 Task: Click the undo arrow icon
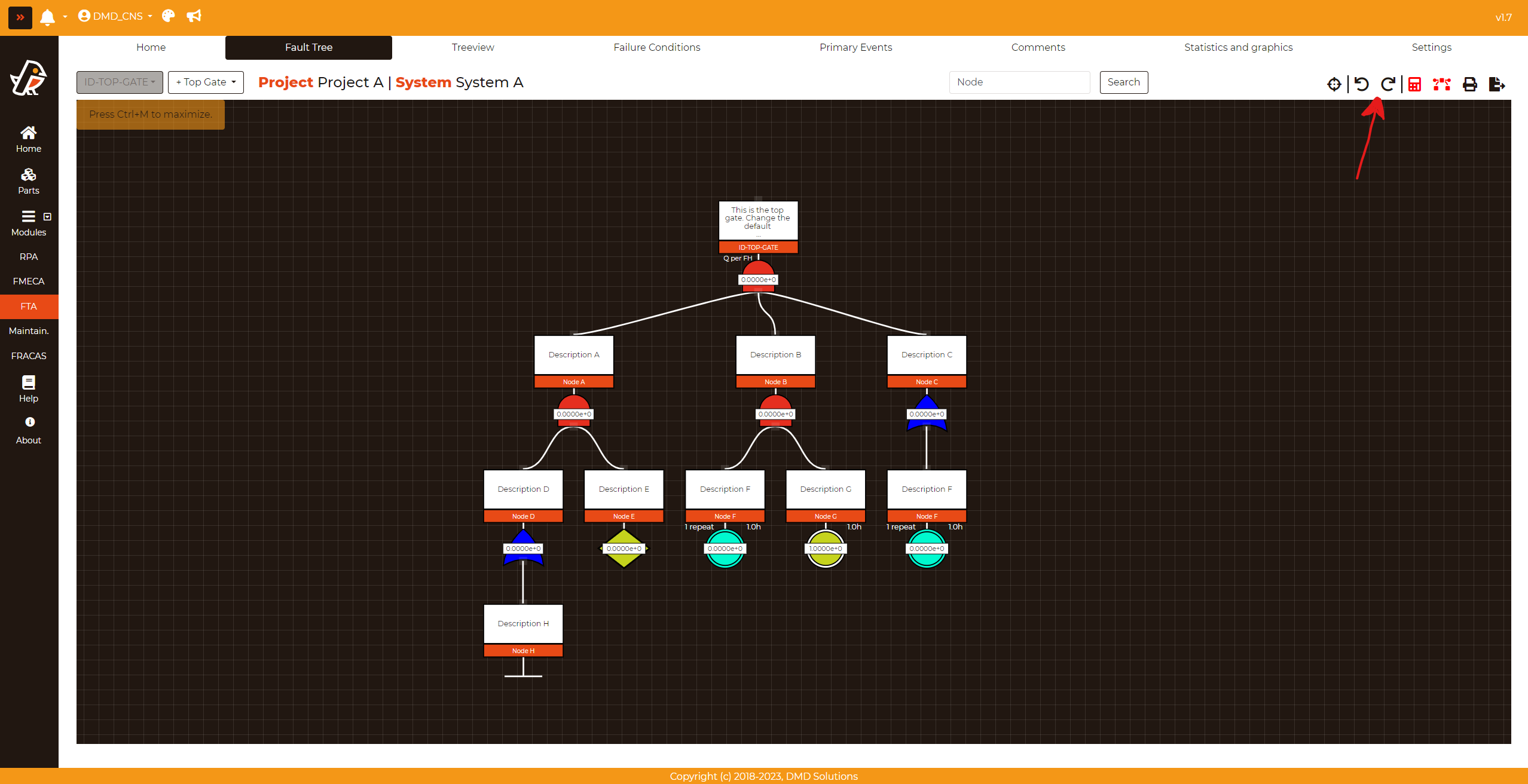[x=1362, y=84]
